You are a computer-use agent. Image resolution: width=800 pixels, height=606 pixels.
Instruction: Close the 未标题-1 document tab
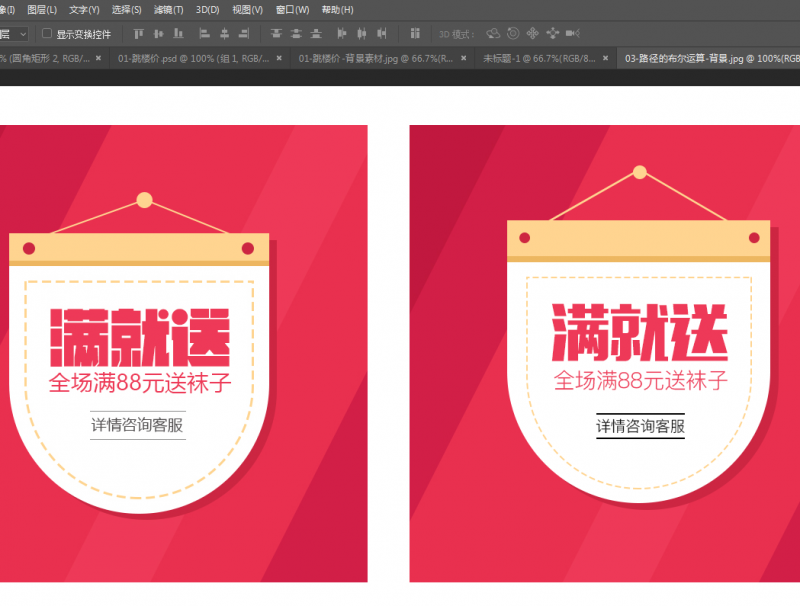coord(603,59)
